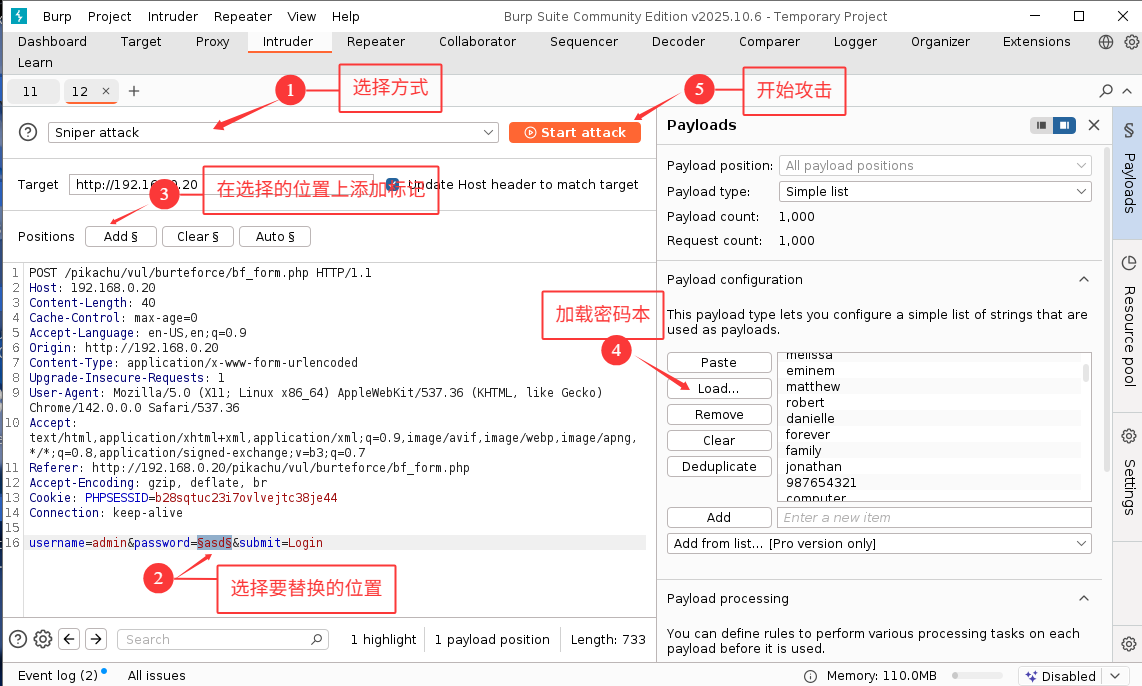Collapse the Intruder tab row with the up chevron
The width and height of the screenshot is (1142, 686).
(1127, 91)
